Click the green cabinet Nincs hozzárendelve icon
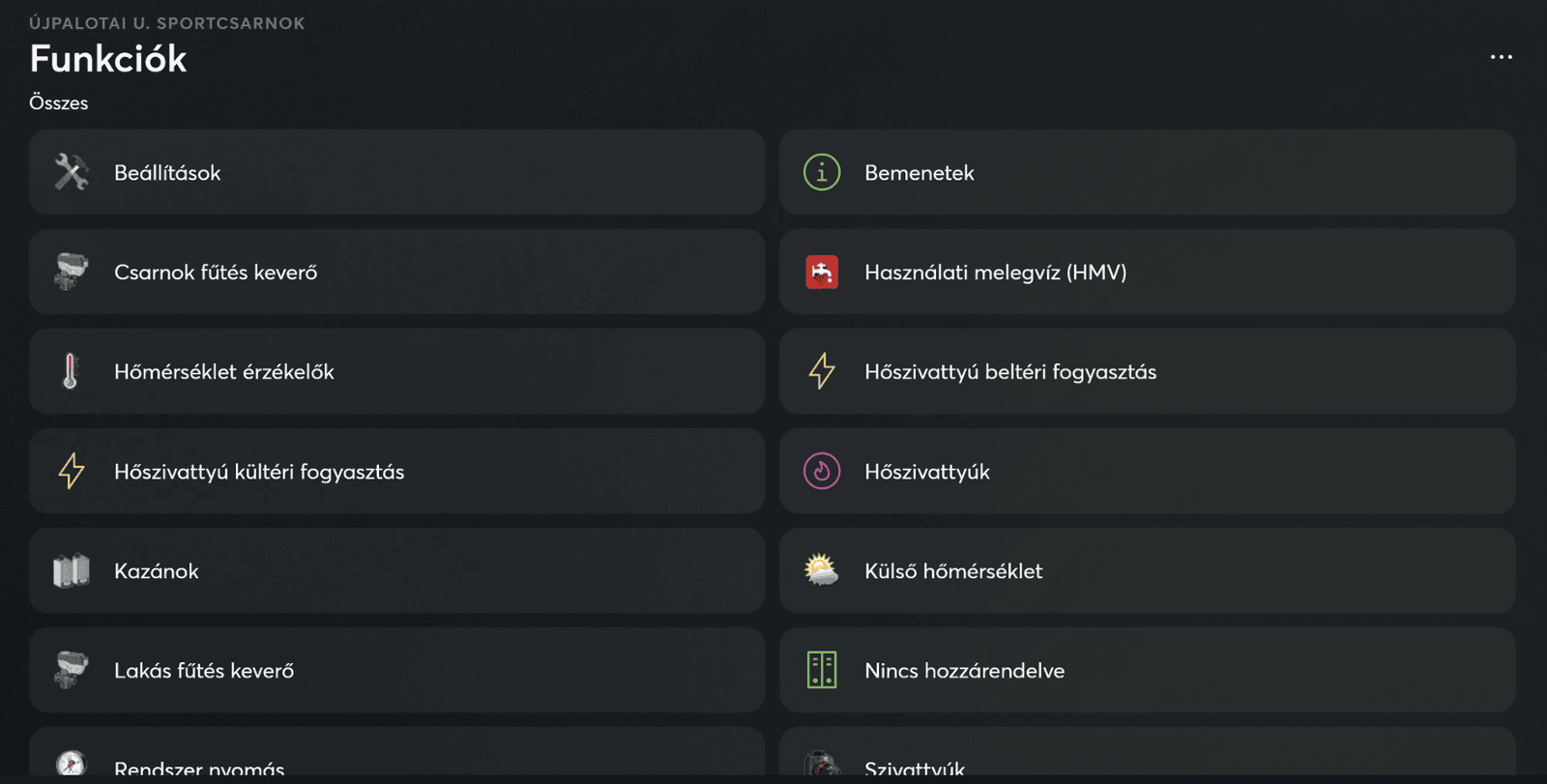 822,670
